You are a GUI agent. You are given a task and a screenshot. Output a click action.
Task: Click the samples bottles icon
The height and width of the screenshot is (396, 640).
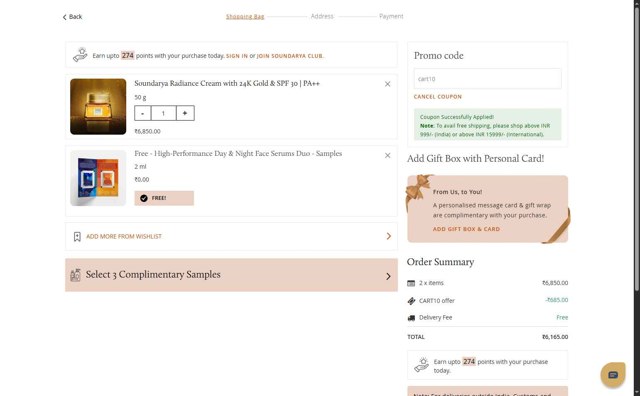coord(75,275)
